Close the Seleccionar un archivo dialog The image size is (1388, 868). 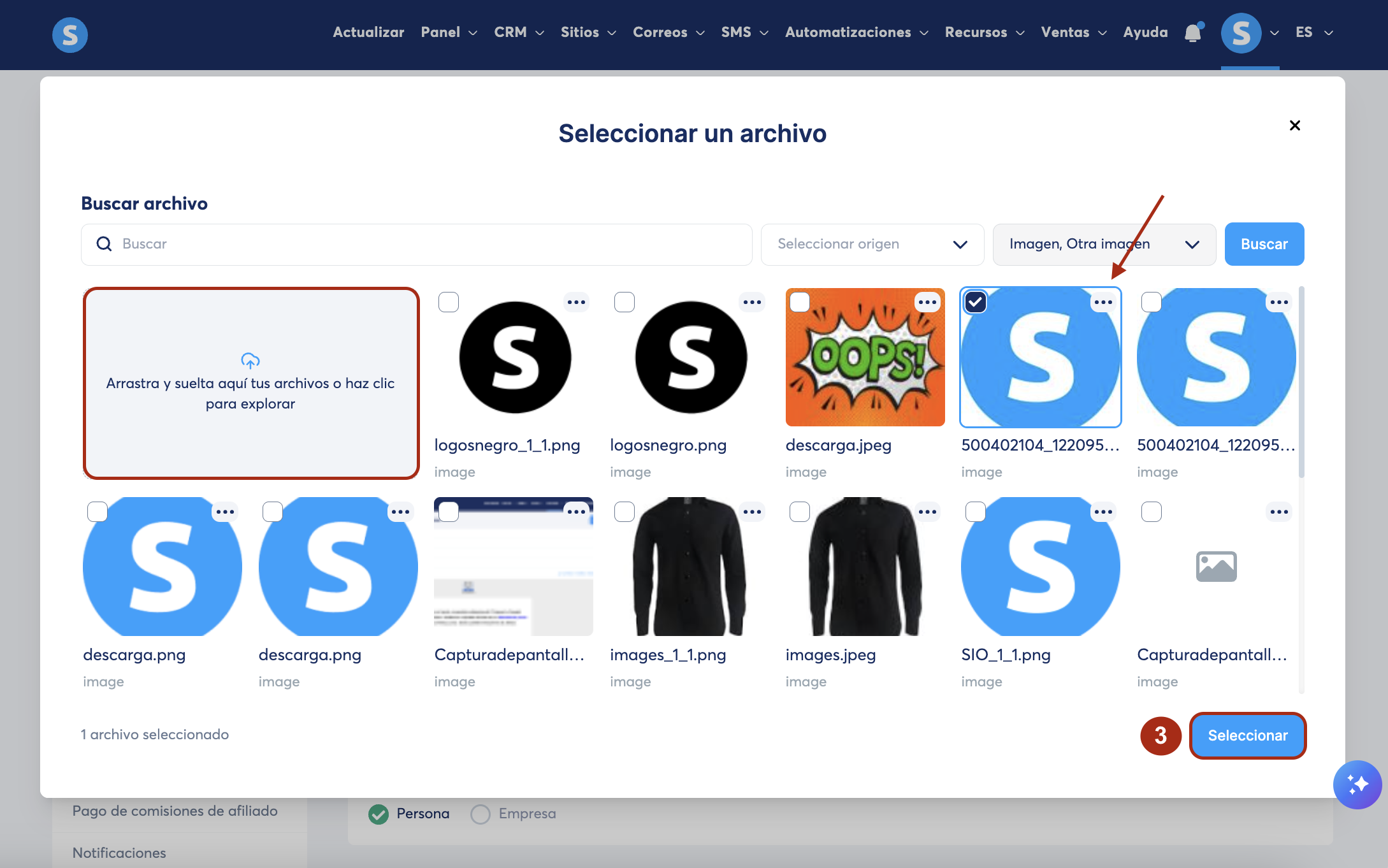coord(1295,126)
